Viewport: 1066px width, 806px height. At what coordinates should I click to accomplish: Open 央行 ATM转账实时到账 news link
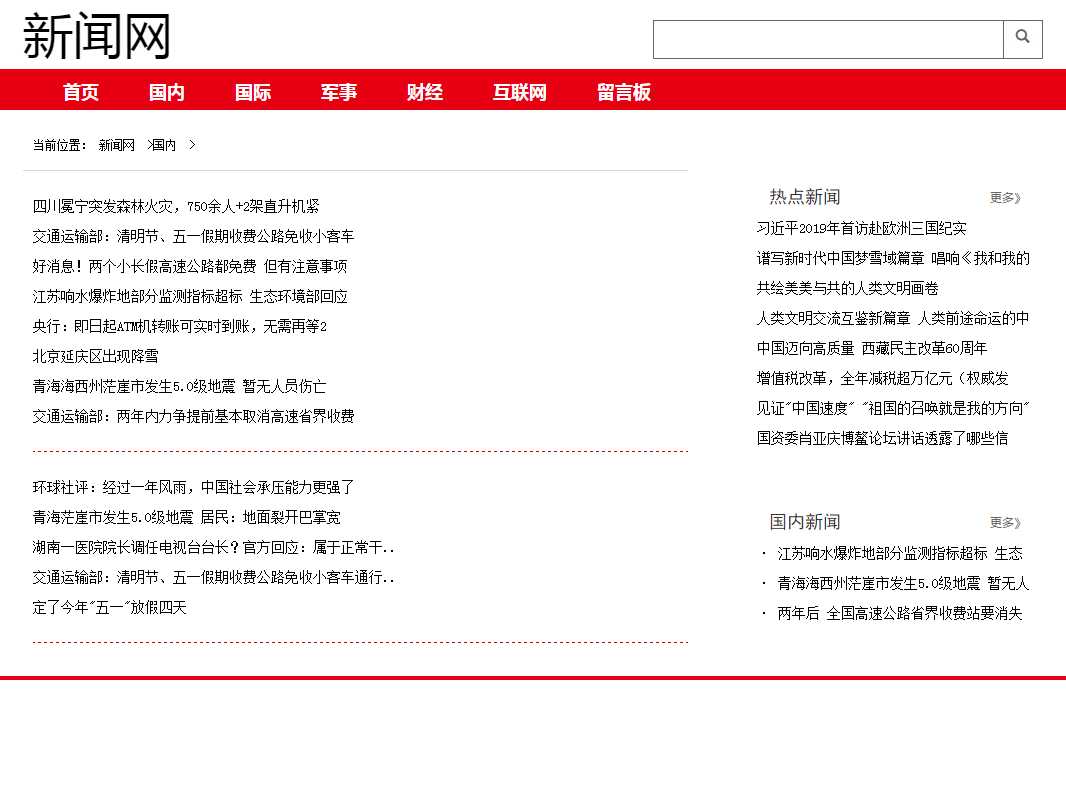(180, 326)
